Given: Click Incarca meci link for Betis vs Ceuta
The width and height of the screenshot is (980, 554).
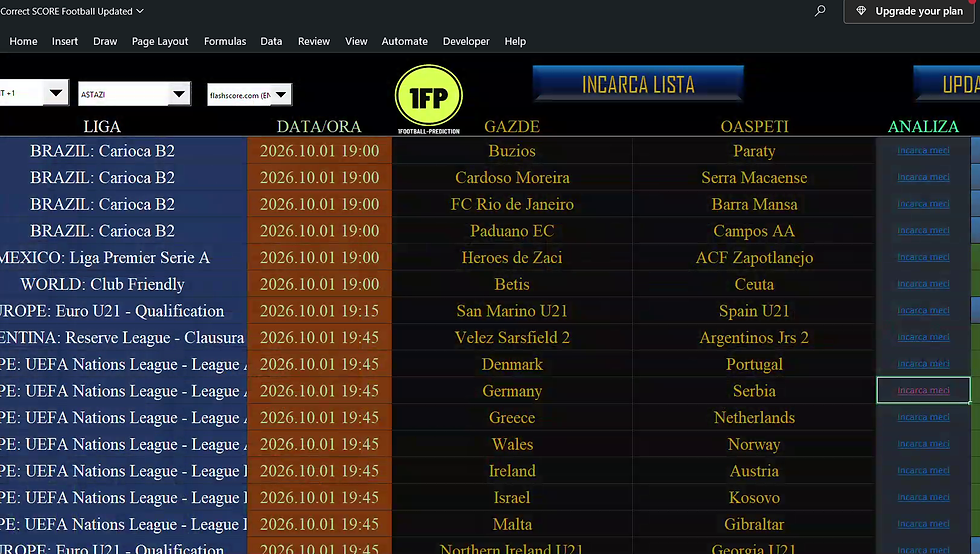Looking at the screenshot, I should [923, 284].
